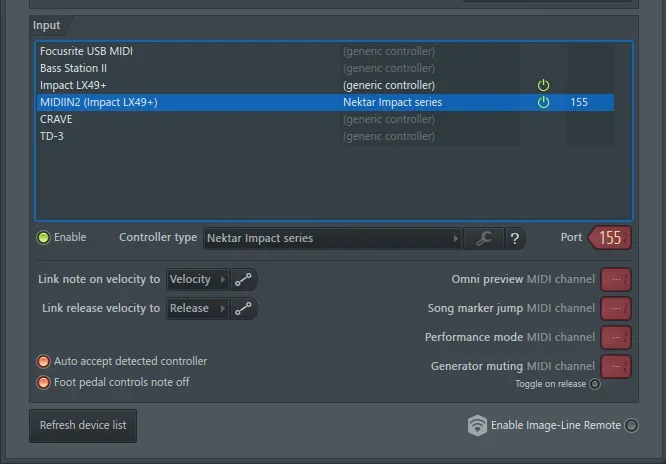Turn on Enable Image-Line Remote
Image resolution: width=666 pixels, height=464 pixels.
coord(631,426)
